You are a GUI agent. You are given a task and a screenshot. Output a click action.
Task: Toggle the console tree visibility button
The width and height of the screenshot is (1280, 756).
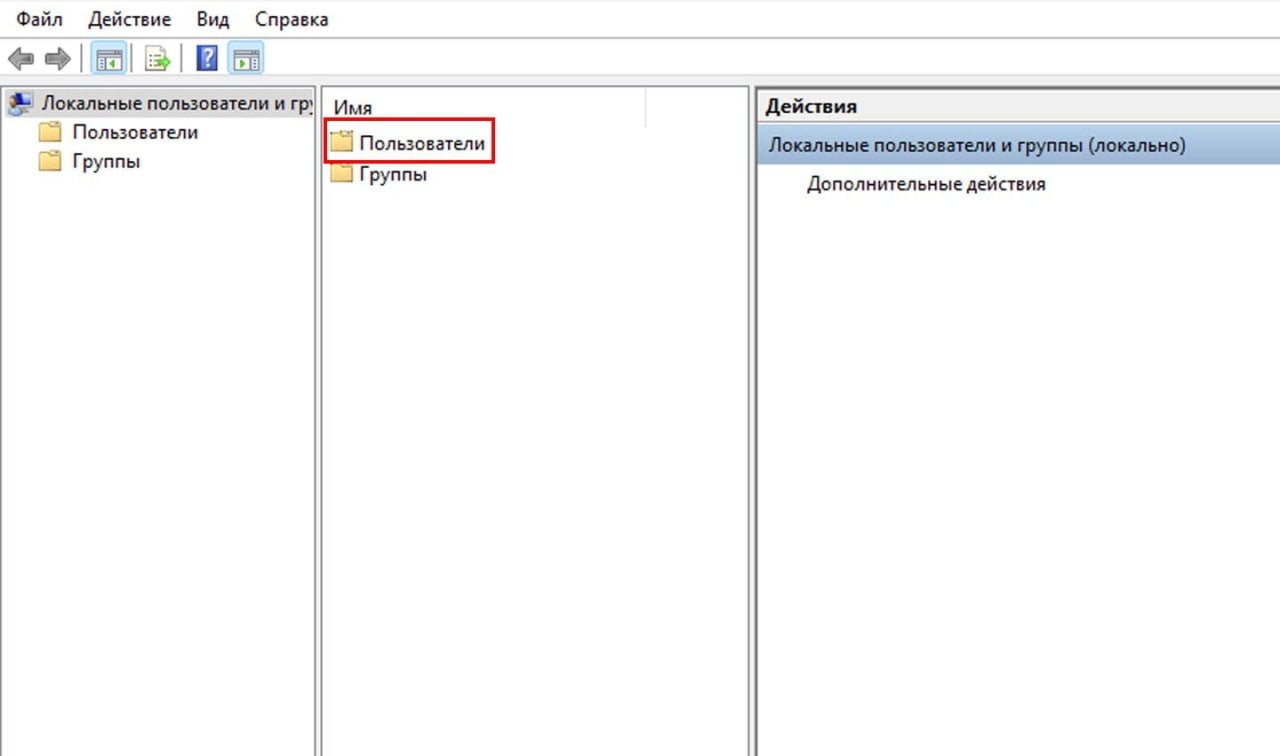pyautogui.click(x=108, y=59)
